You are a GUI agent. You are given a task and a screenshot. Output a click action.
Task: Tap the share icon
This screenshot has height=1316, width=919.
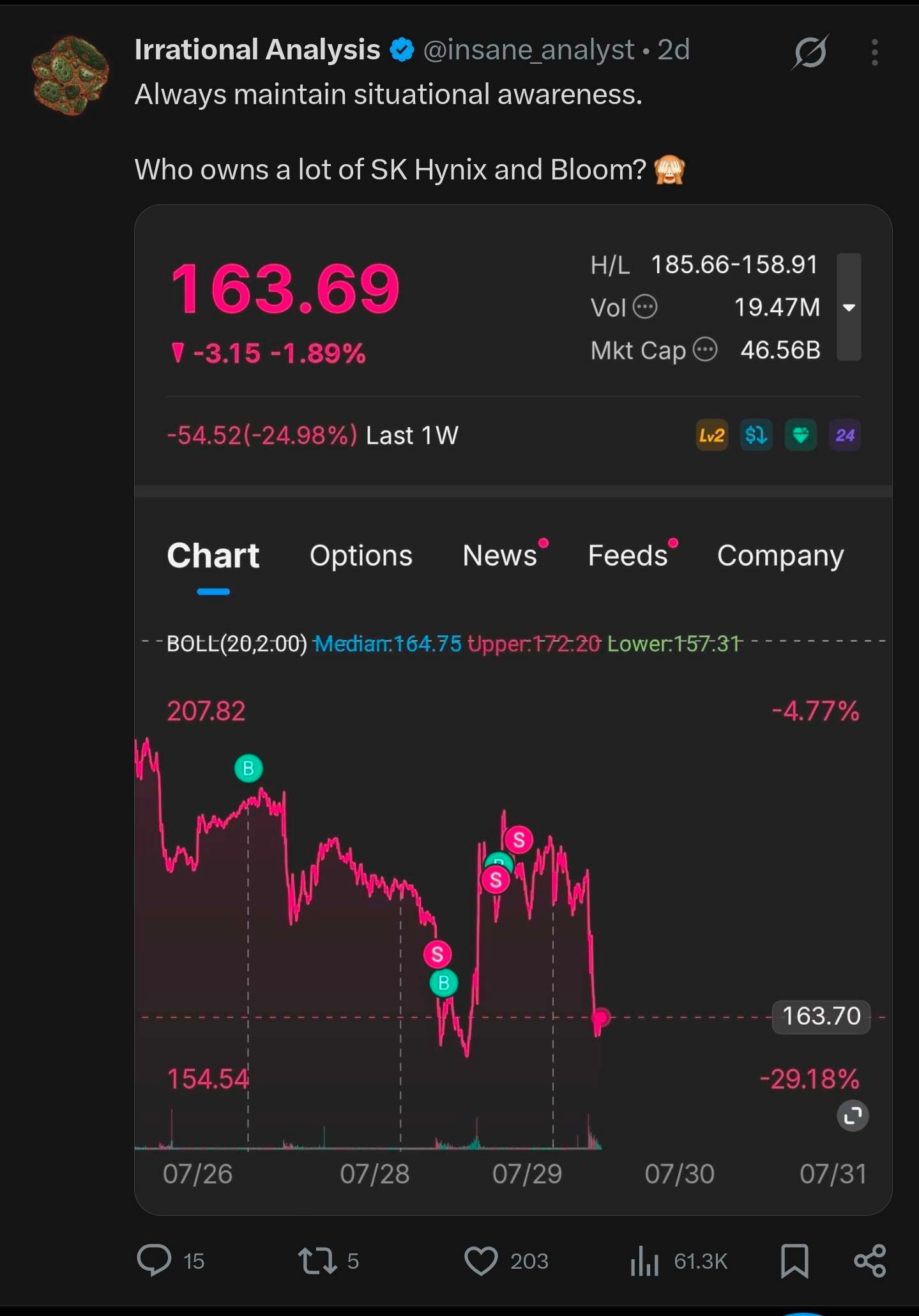pos(870,1261)
